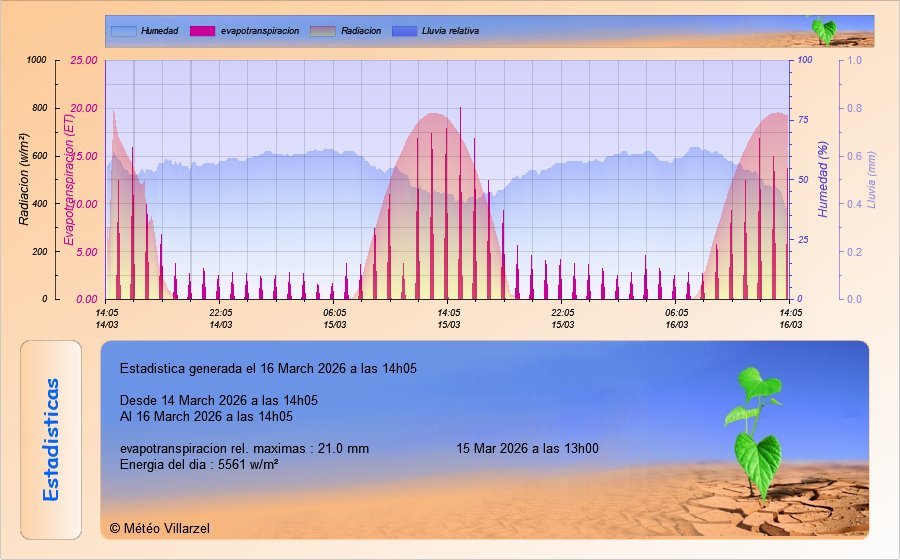The image size is (900, 560).
Task: Select the Evapotranspiracion (ET) axis title
Action: 69,180
